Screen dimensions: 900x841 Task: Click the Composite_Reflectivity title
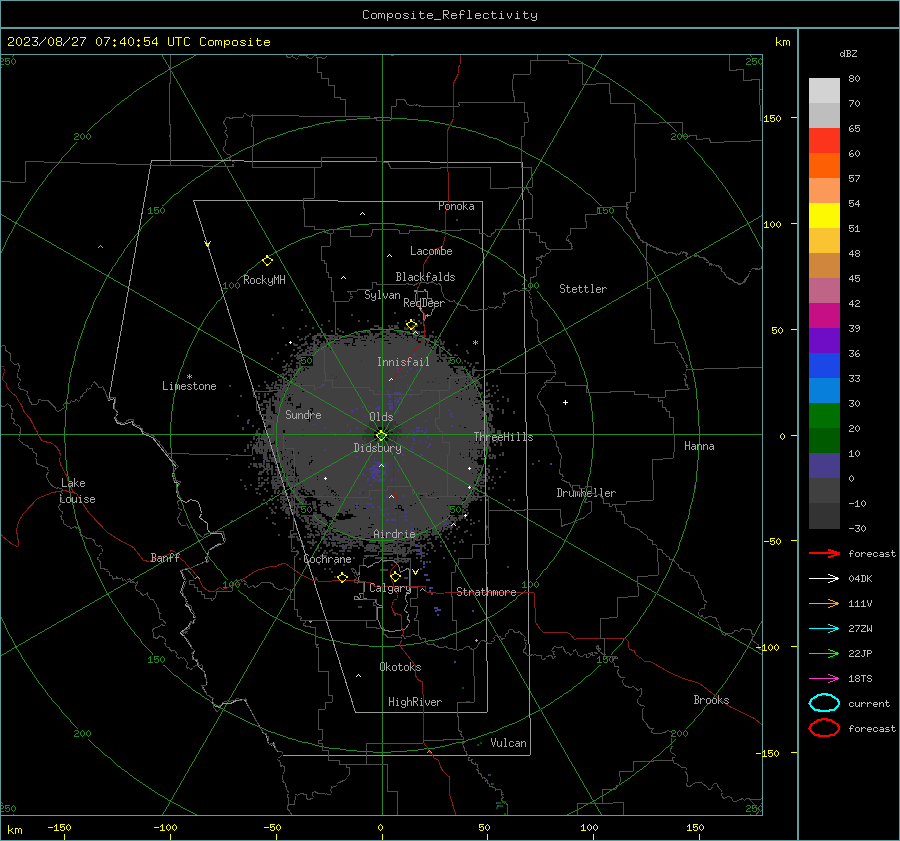coord(450,15)
